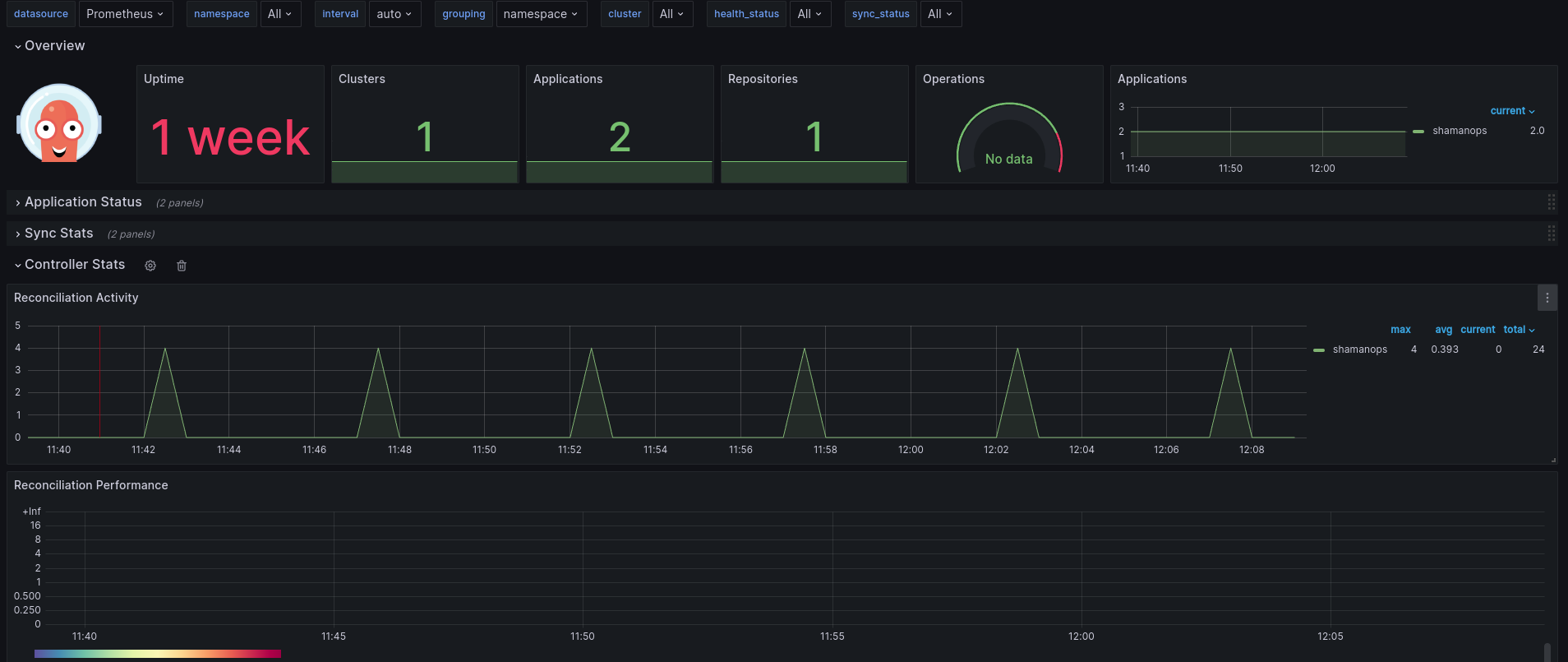Open the datasource Prometheus dropdown
Image resolution: width=1568 pixels, height=662 pixels.
coord(126,14)
